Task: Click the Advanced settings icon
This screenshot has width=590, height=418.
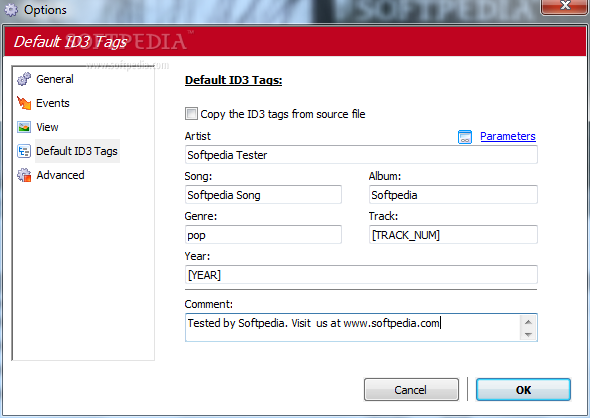Action: coord(24,175)
